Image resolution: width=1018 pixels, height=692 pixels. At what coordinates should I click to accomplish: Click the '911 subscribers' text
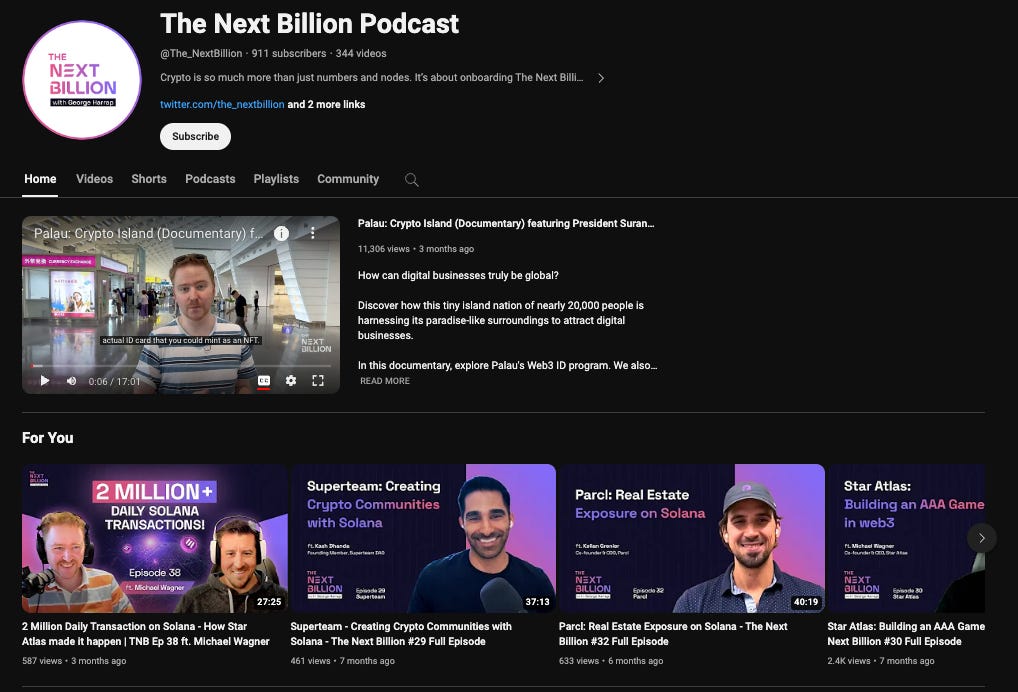point(289,54)
